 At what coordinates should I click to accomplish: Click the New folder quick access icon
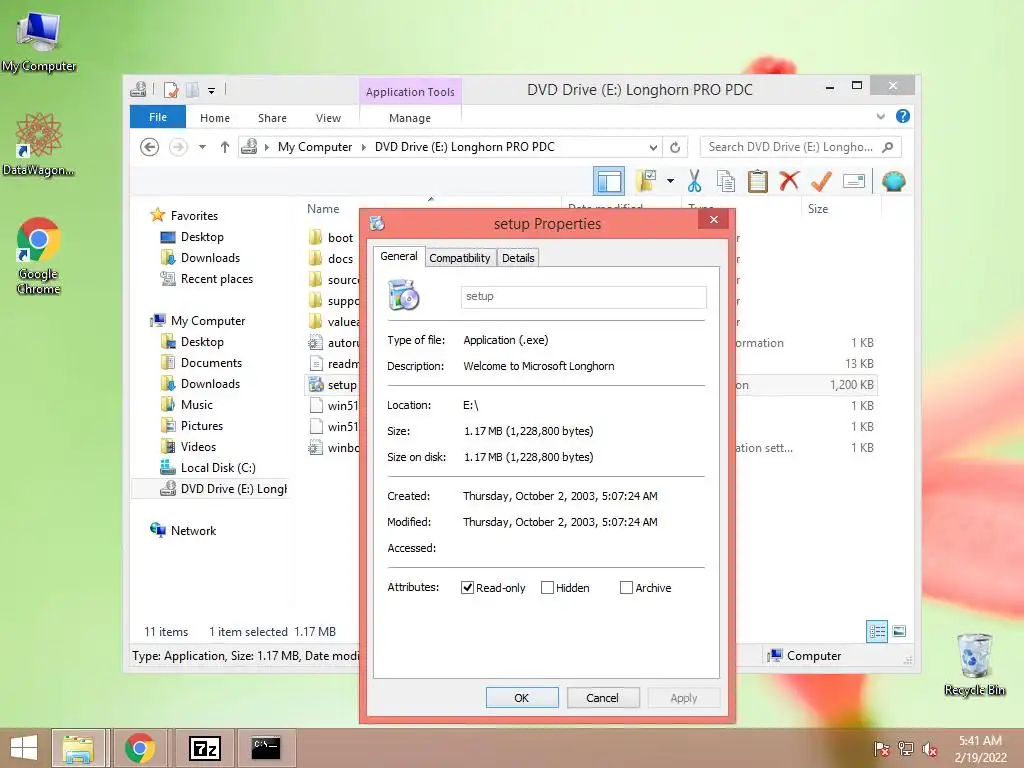coord(193,89)
